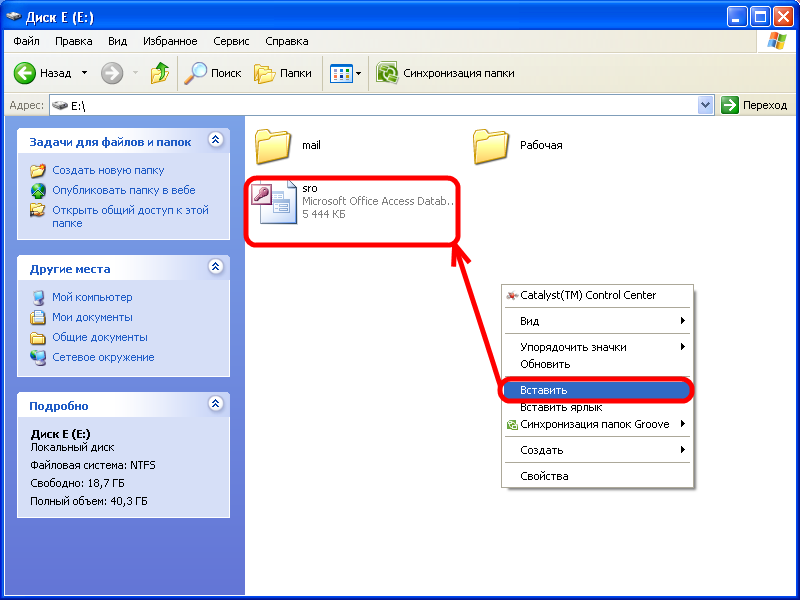
Task: Open the Back button history dropdown arrow
Action: [x=84, y=73]
